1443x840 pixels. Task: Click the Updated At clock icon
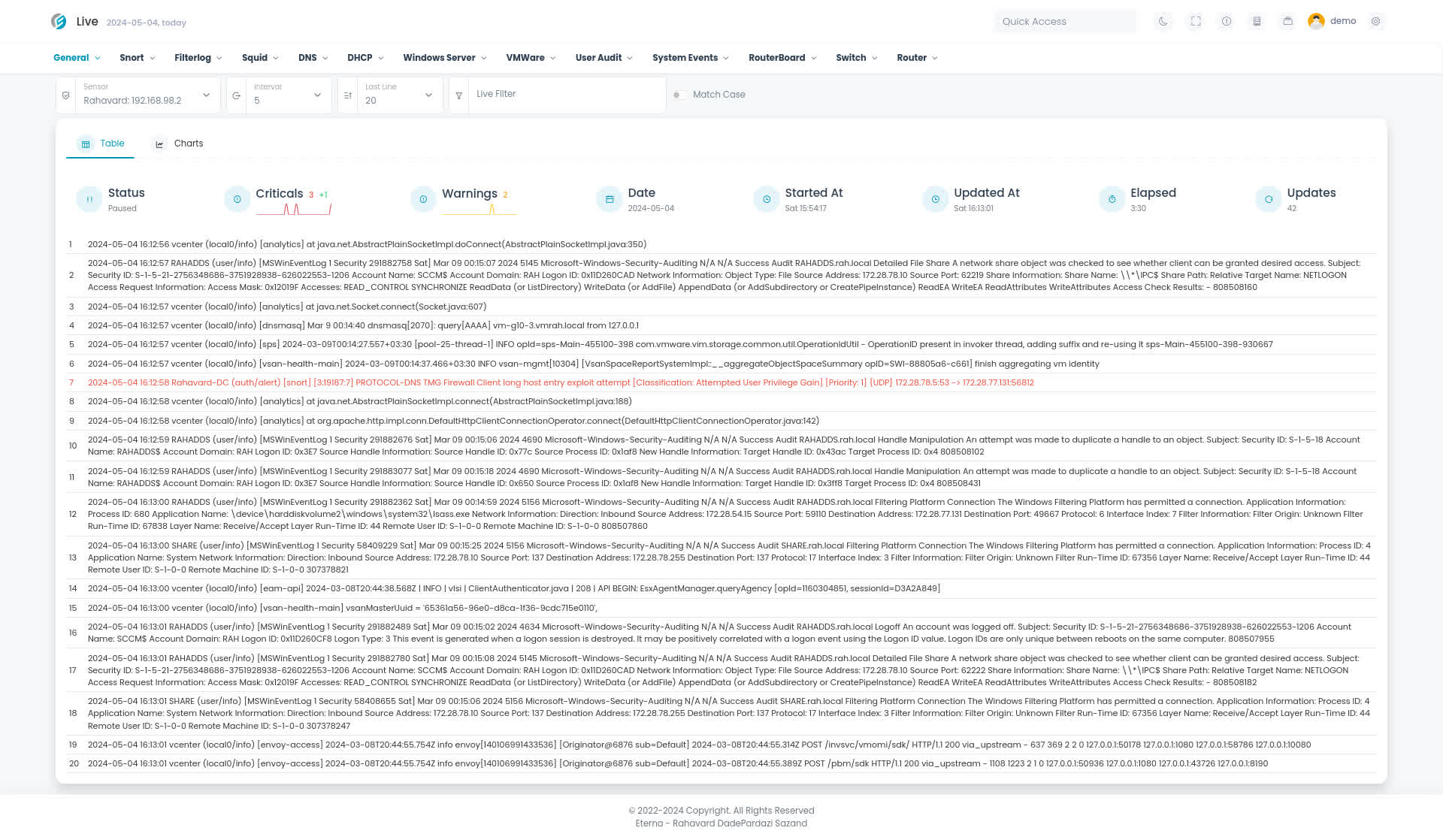tap(936, 199)
